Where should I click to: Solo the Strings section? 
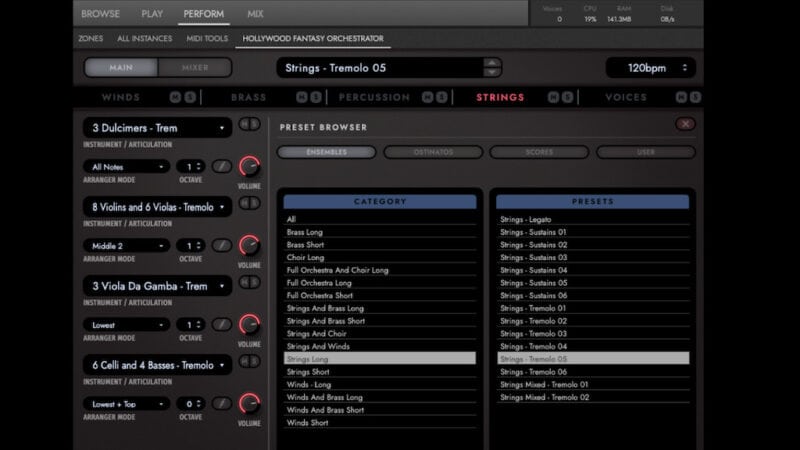(x=567, y=97)
